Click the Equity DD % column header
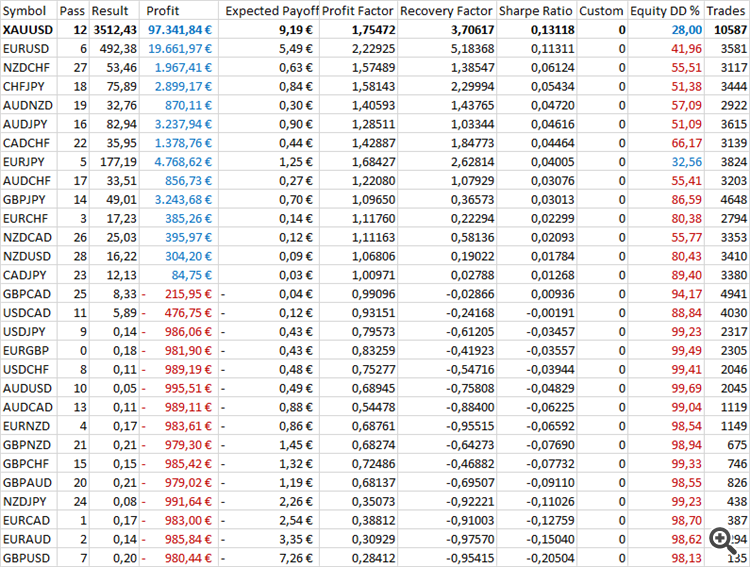Viewport: 750px width, 567px height. coord(665,11)
